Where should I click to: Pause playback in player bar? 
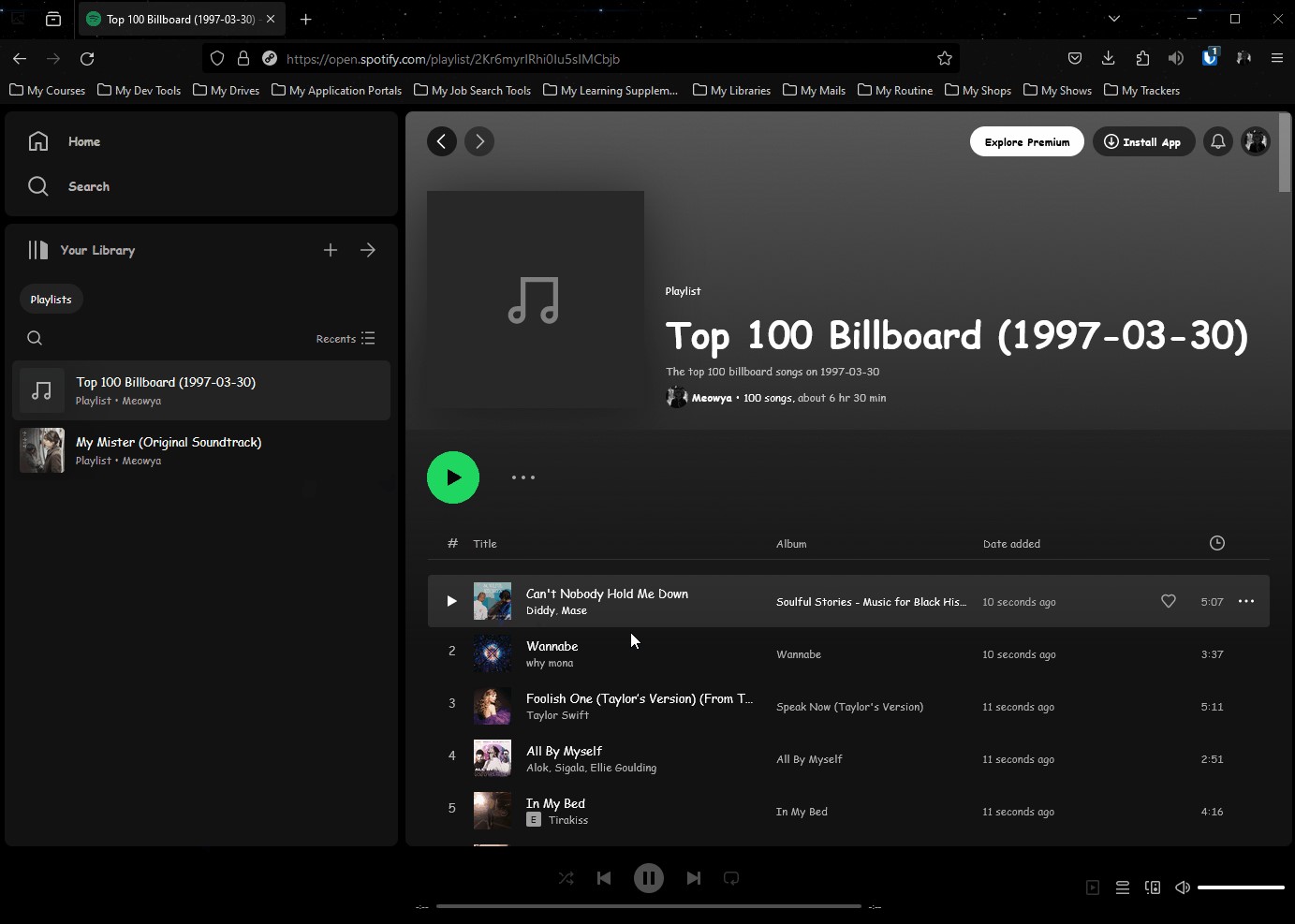649,878
